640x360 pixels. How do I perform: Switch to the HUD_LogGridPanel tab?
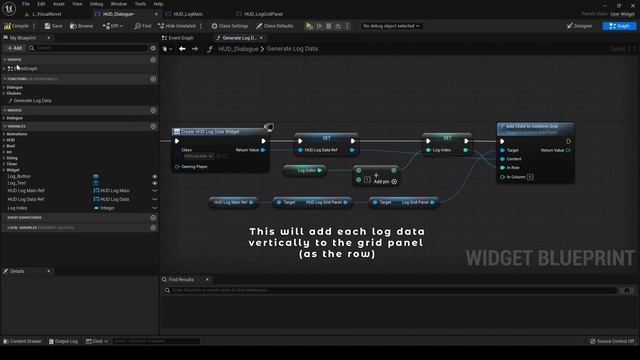(x=263, y=14)
